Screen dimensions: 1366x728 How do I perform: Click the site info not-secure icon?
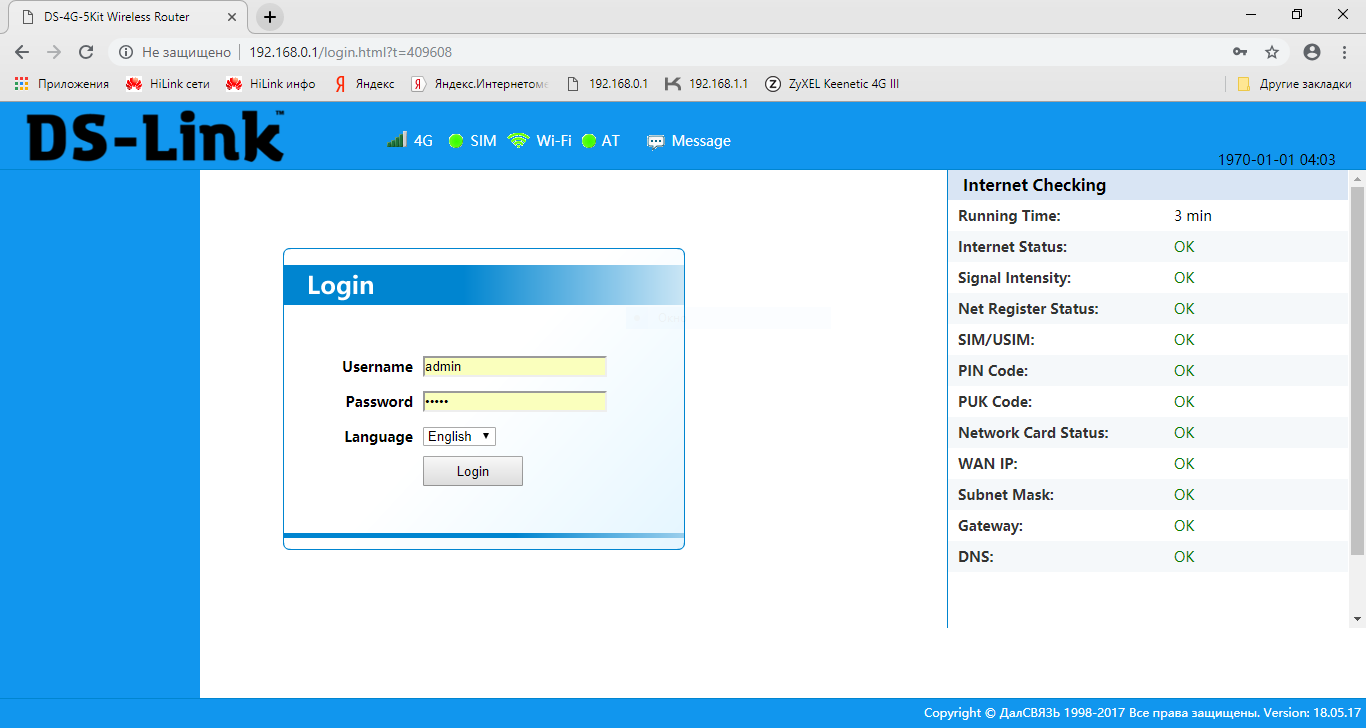125,52
